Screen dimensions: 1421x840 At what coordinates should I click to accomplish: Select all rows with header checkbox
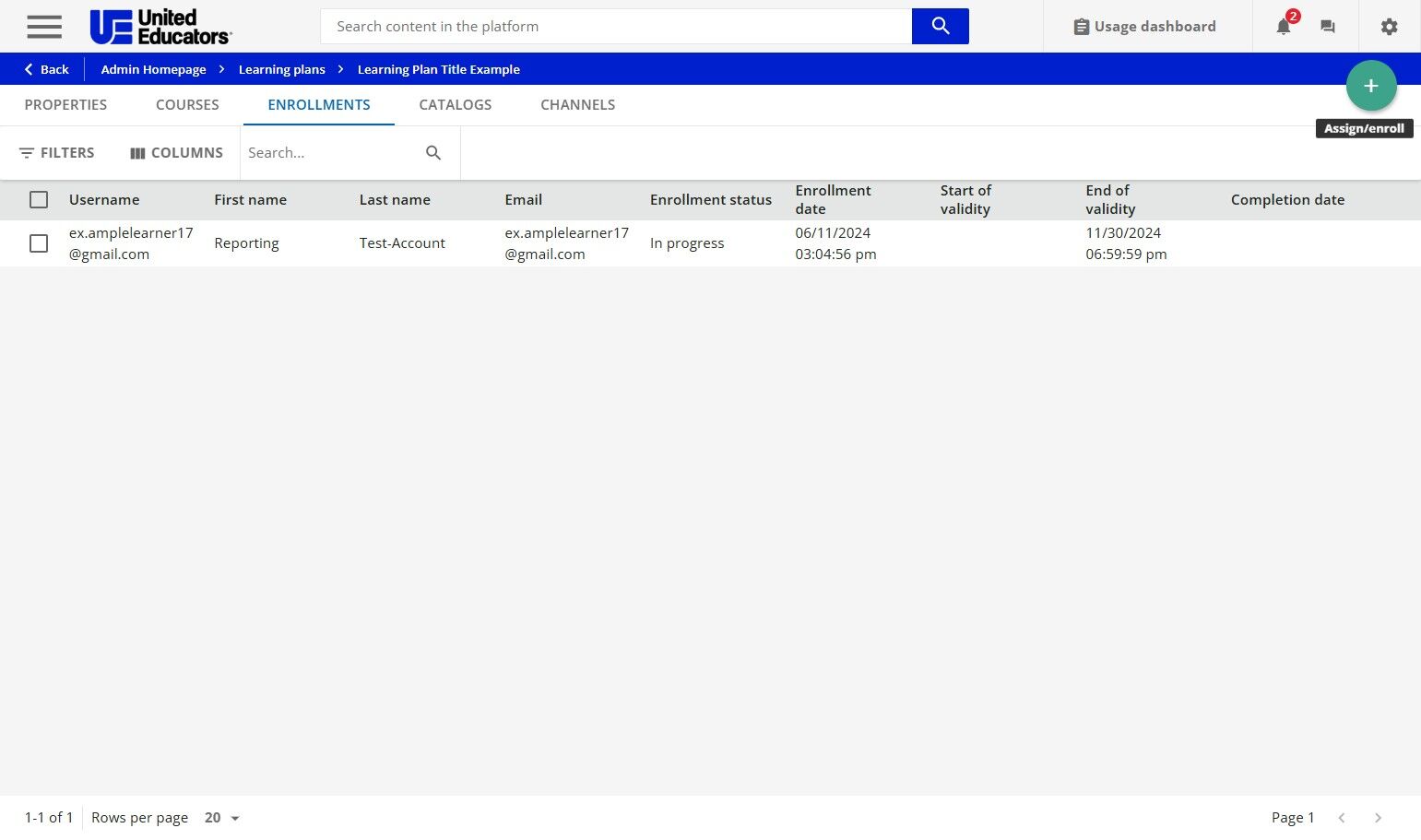click(39, 200)
